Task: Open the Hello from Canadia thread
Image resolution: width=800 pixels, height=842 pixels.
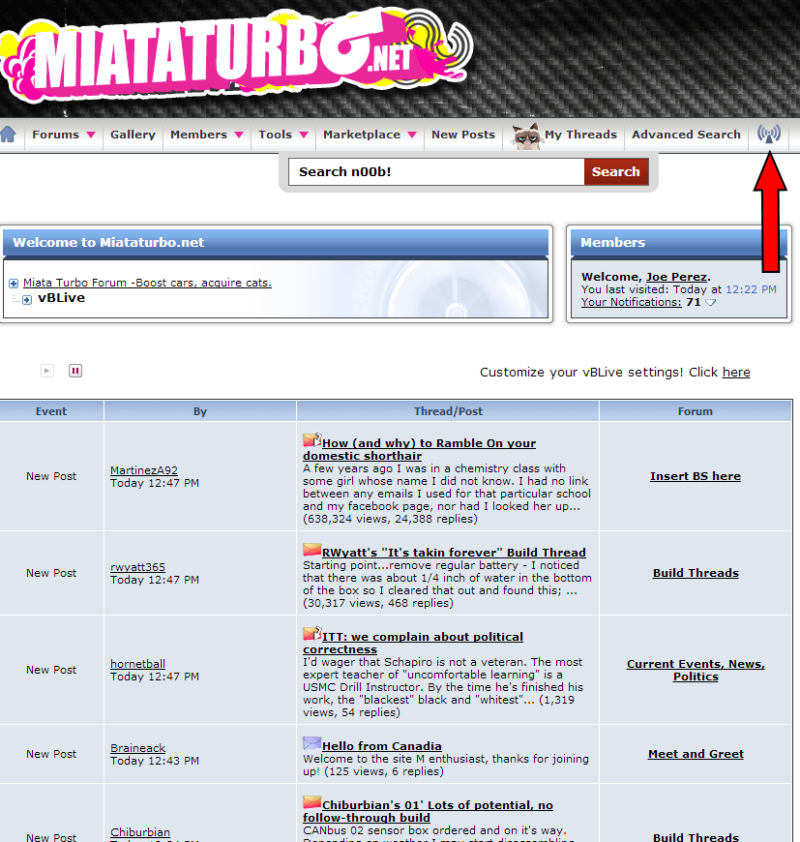Action: point(382,746)
